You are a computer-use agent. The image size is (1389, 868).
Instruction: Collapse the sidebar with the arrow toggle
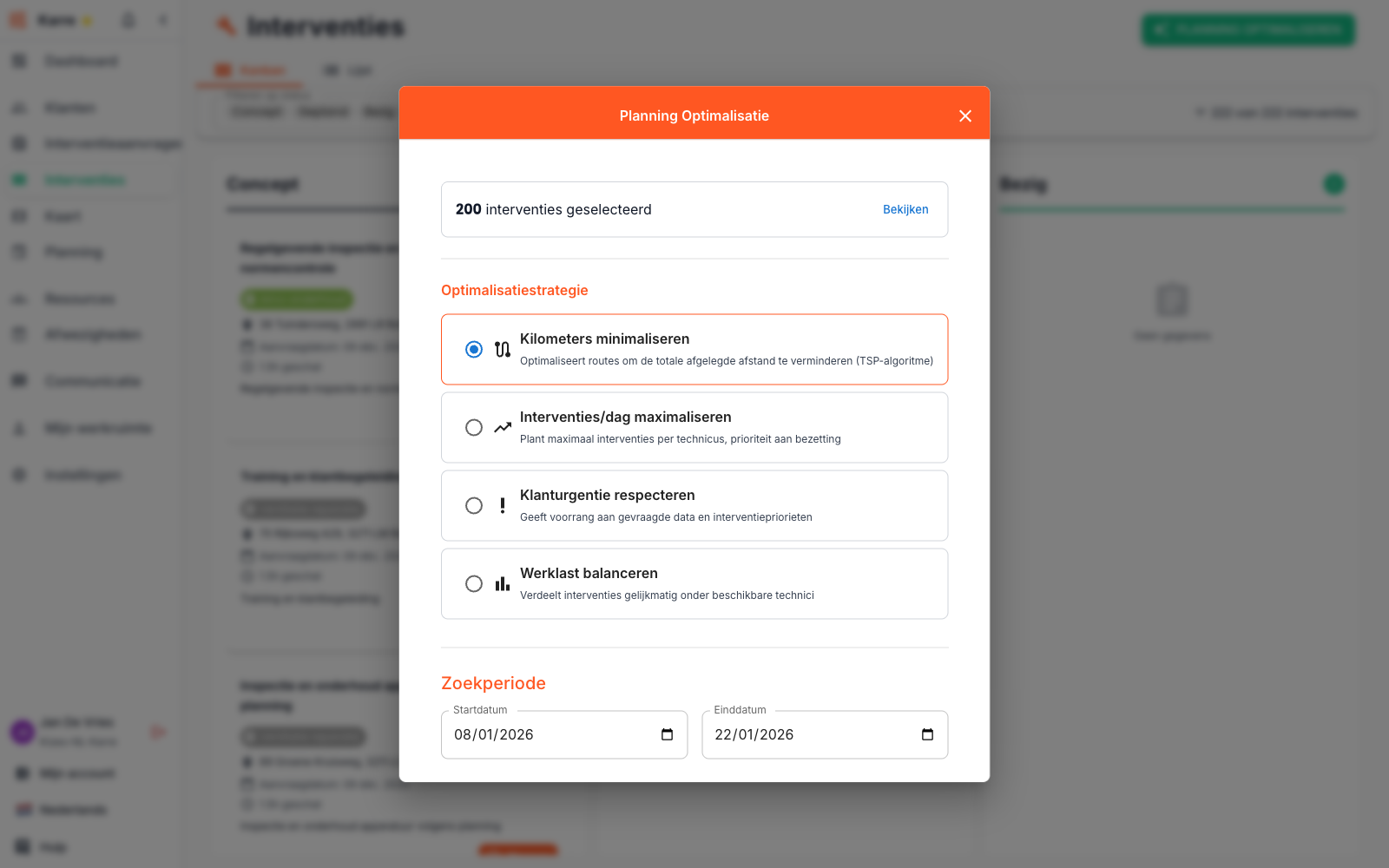[162, 19]
